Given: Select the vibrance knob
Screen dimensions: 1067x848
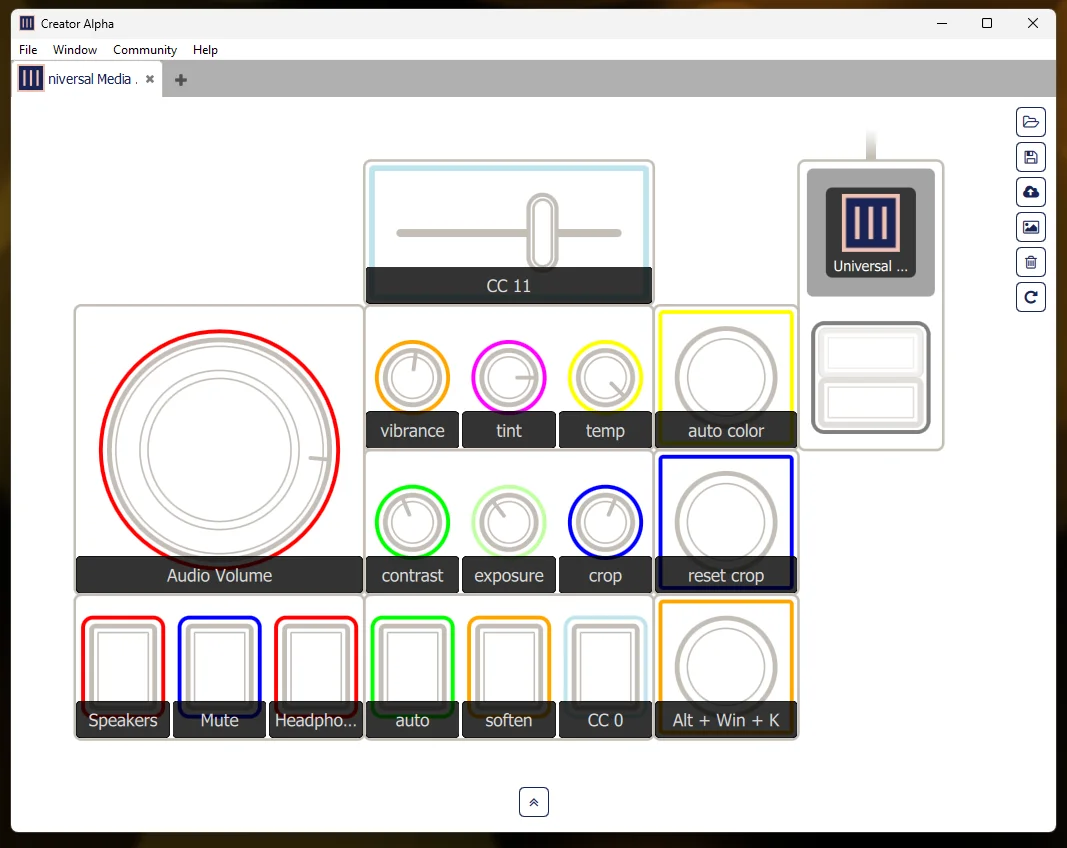Looking at the screenshot, I should pos(412,377).
